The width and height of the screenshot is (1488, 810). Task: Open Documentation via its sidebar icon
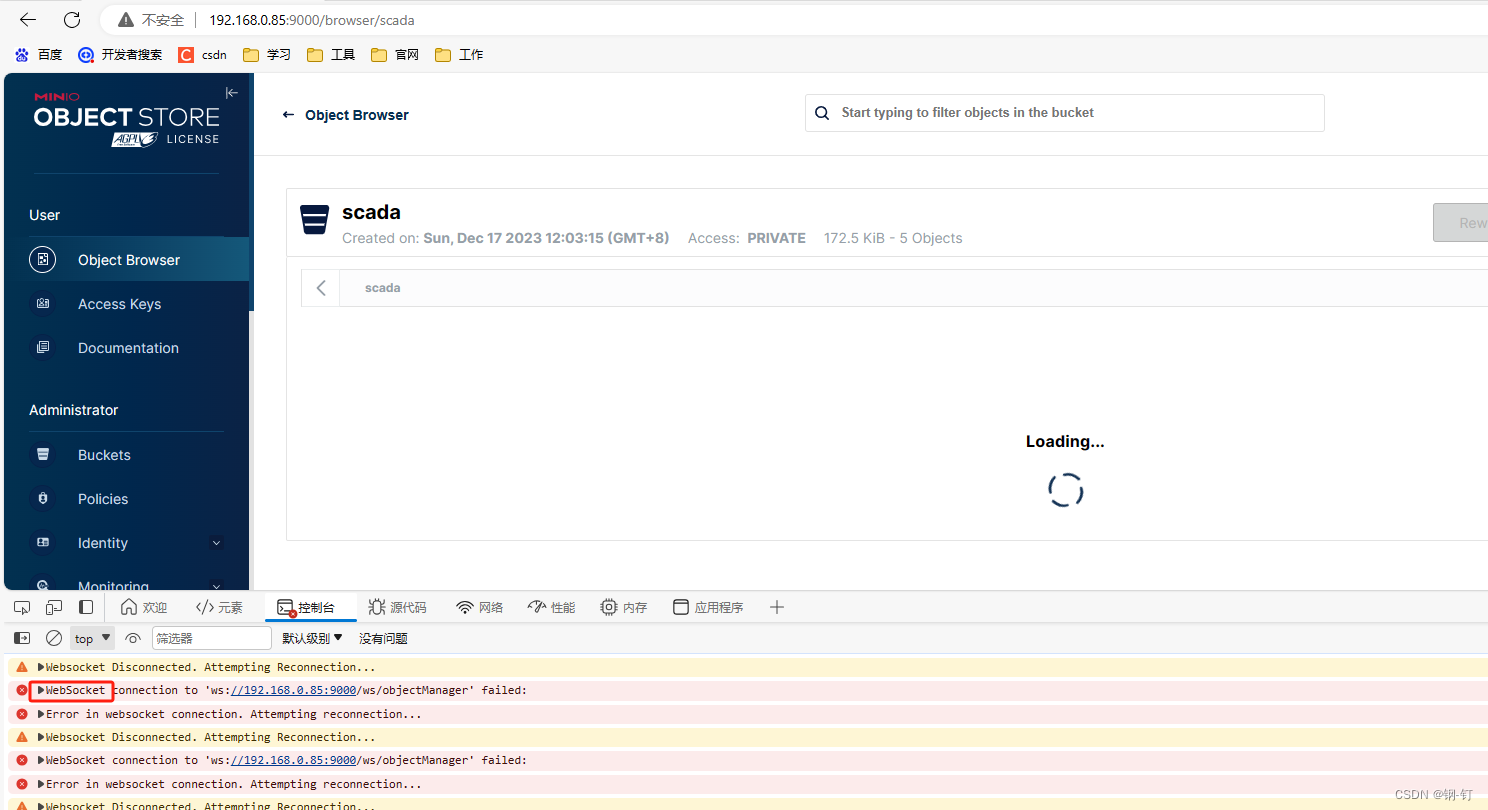click(x=42, y=347)
